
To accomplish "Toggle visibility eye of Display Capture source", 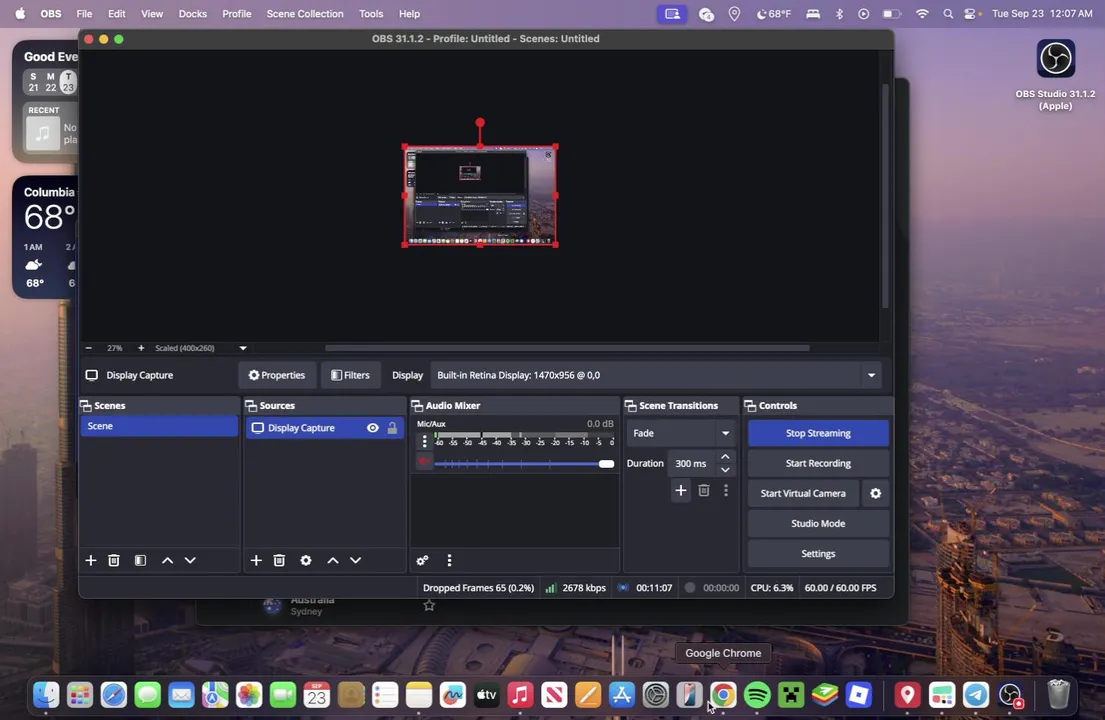I will tap(372, 428).
